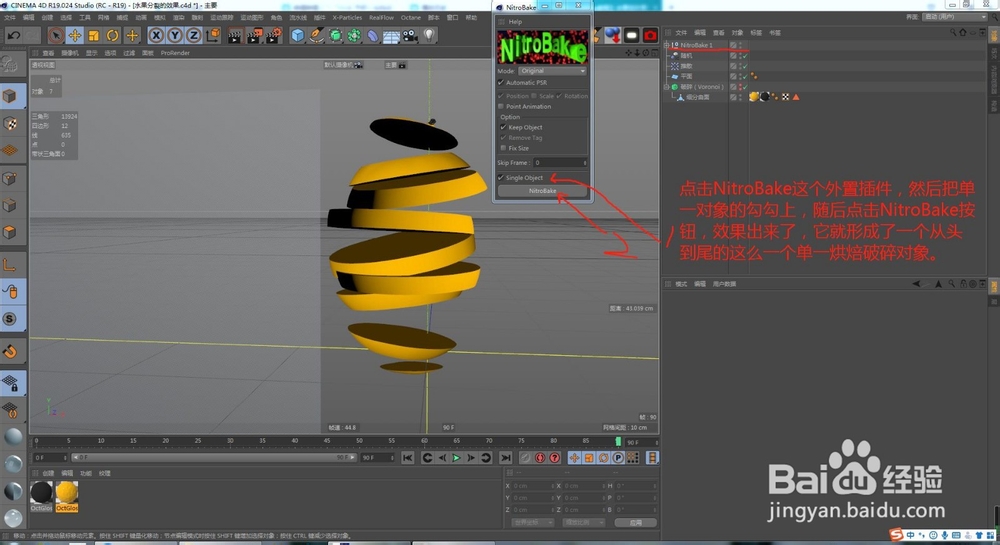Activate the Scale tool
The height and width of the screenshot is (545, 1000).
click(94, 36)
